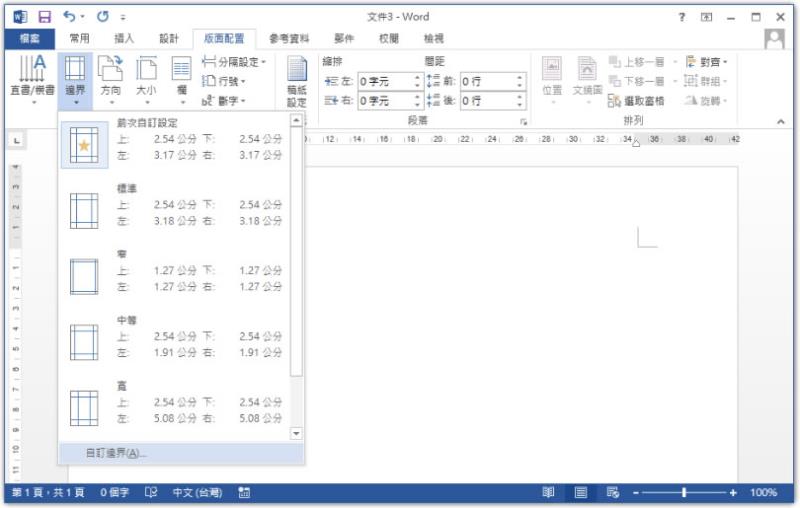Open the 對齊 align dropdown
The image size is (800, 508).
pyautogui.click(x=706, y=62)
